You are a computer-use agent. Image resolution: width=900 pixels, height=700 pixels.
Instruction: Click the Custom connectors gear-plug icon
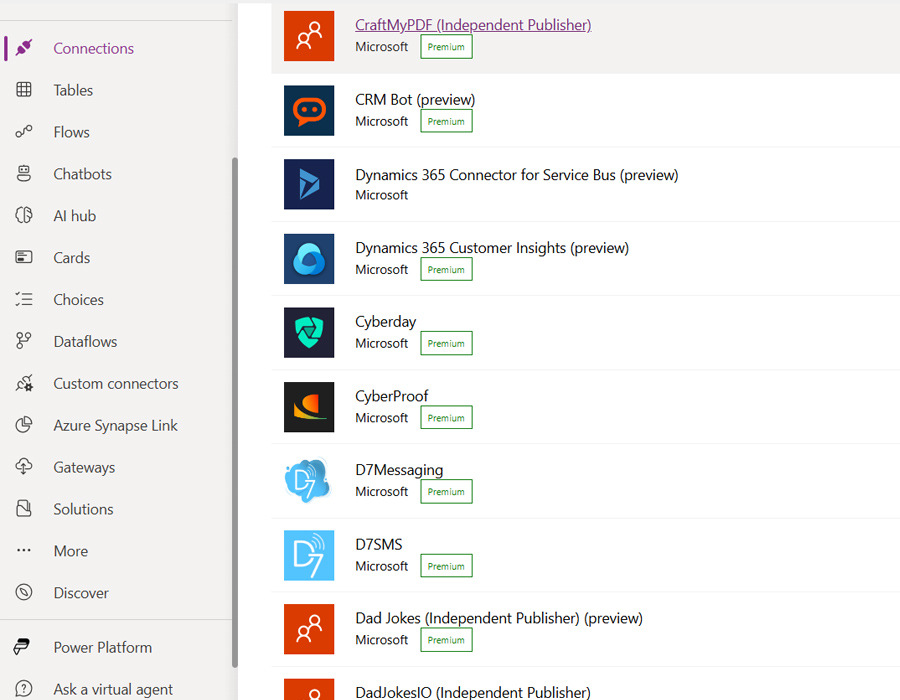click(24, 383)
